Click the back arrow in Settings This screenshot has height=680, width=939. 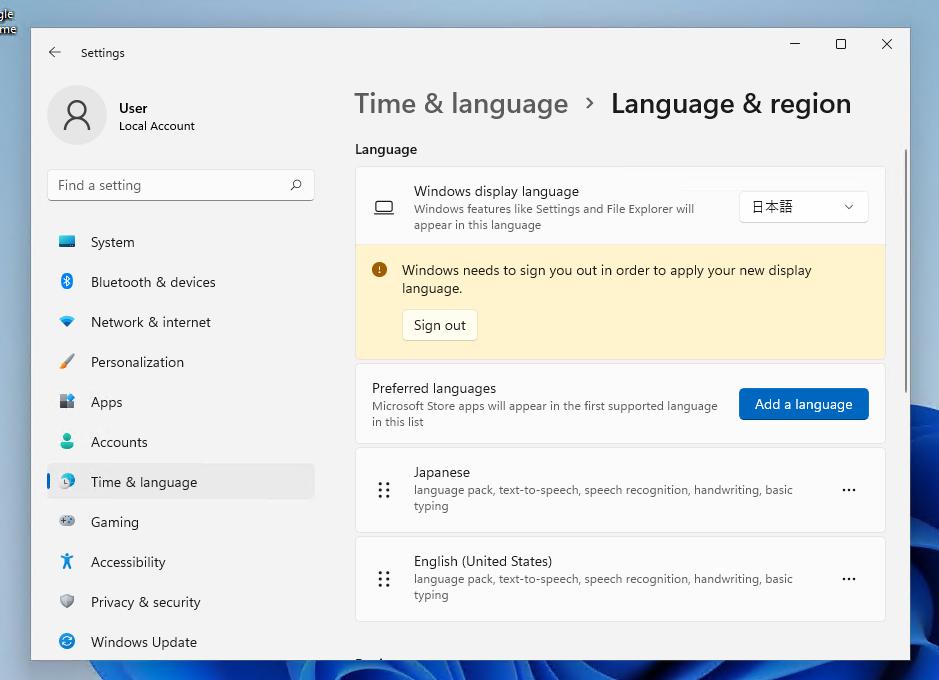point(55,53)
